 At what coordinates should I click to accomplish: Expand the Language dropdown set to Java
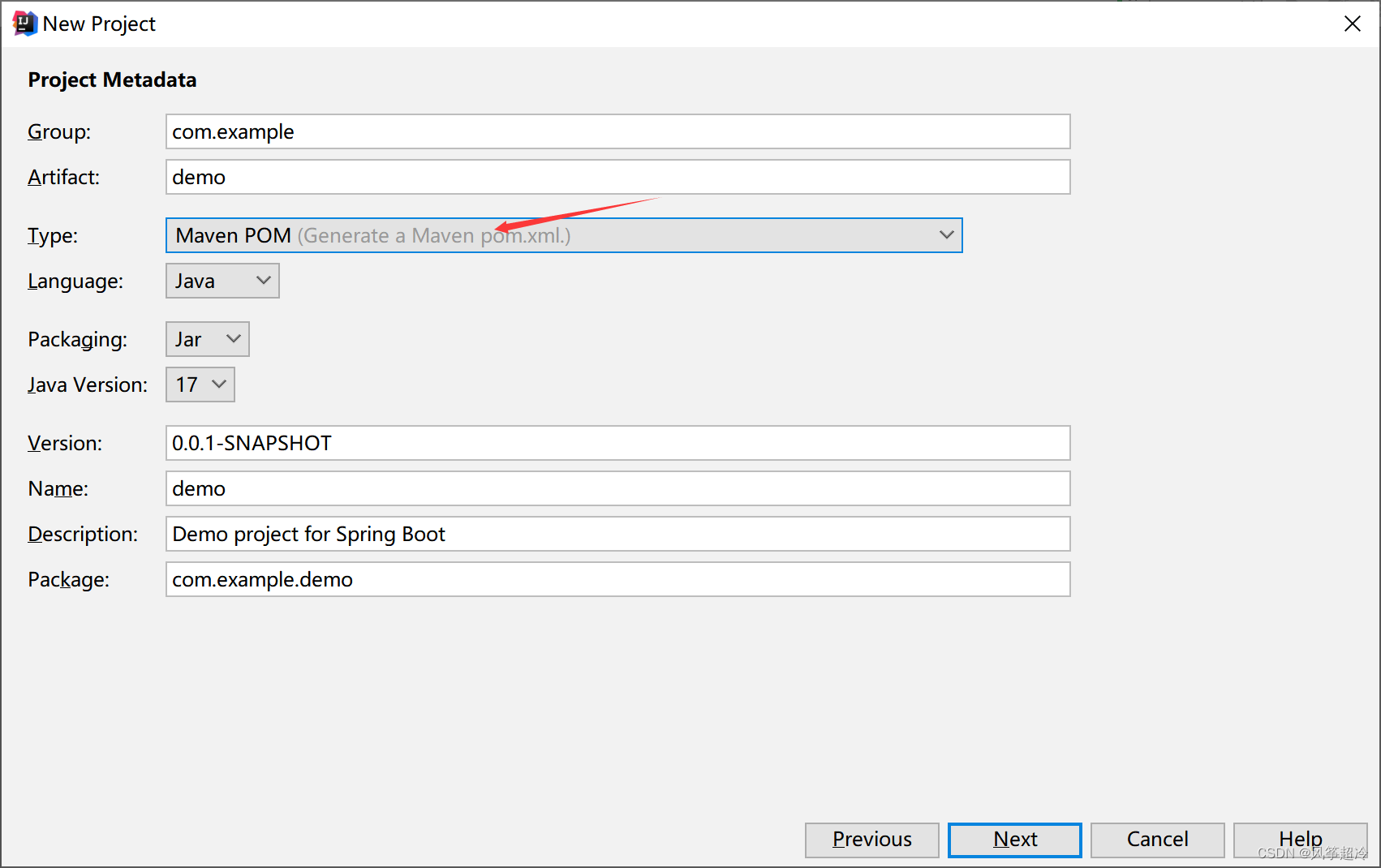click(222, 281)
